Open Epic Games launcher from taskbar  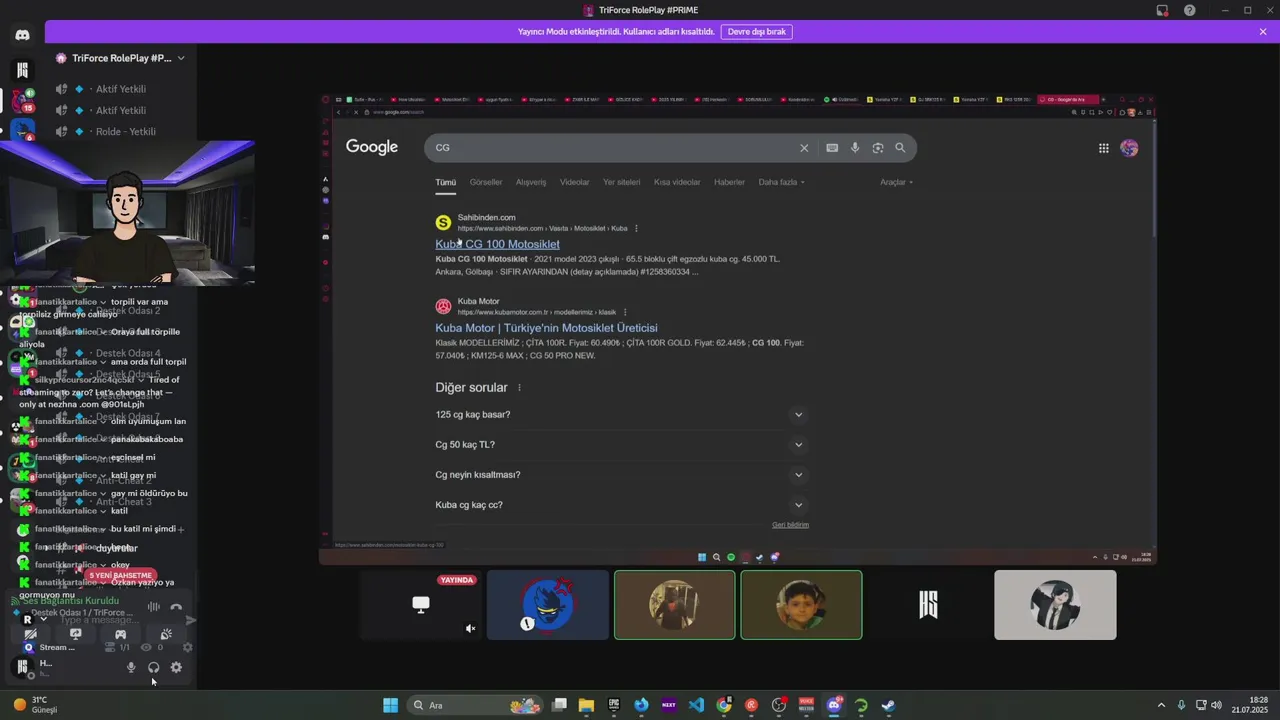pyautogui.click(x=614, y=705)
